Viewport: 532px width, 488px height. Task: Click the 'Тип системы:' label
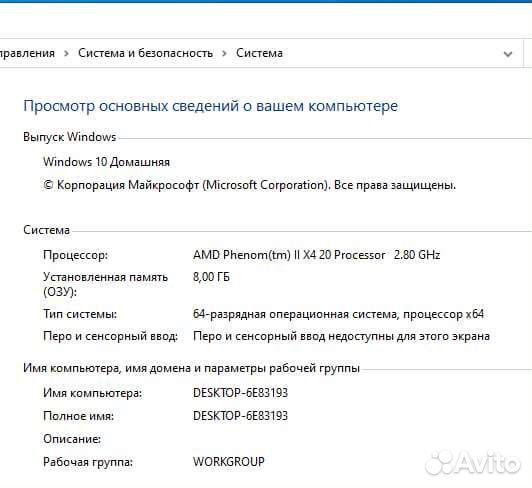80,314
